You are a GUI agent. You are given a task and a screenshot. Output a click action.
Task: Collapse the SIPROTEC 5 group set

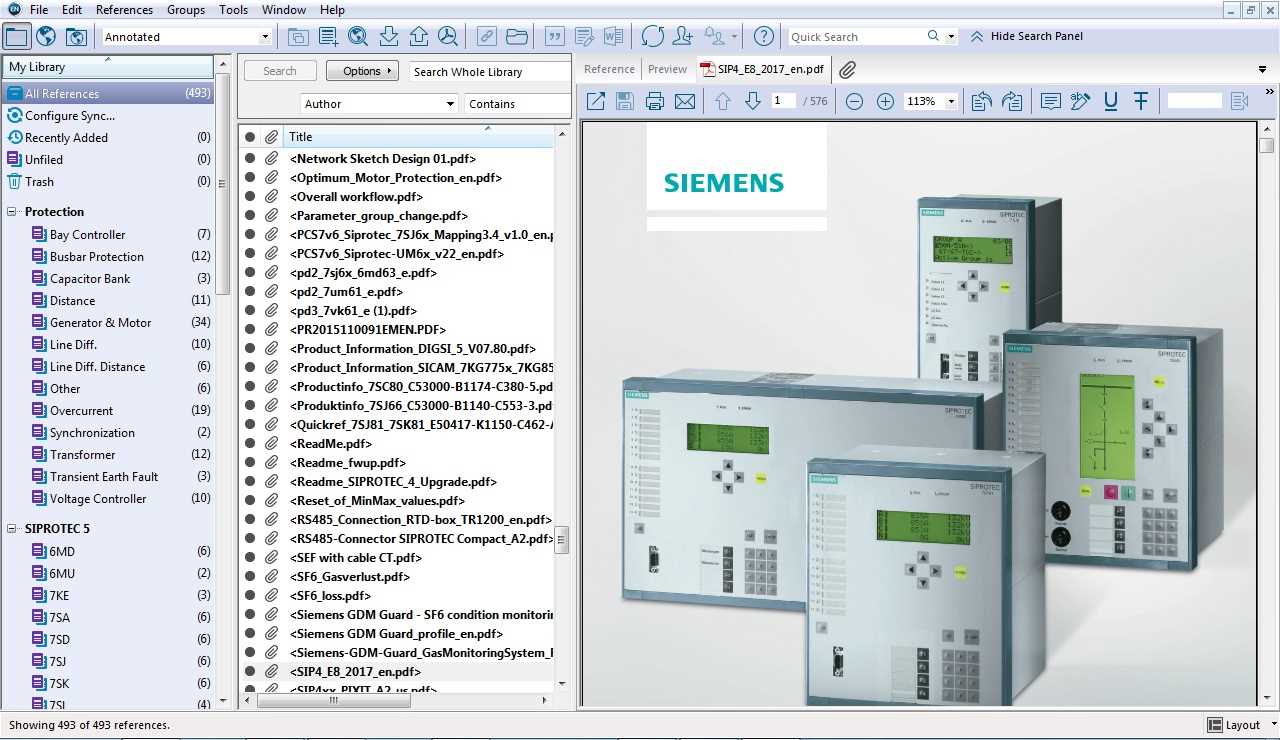12,529
